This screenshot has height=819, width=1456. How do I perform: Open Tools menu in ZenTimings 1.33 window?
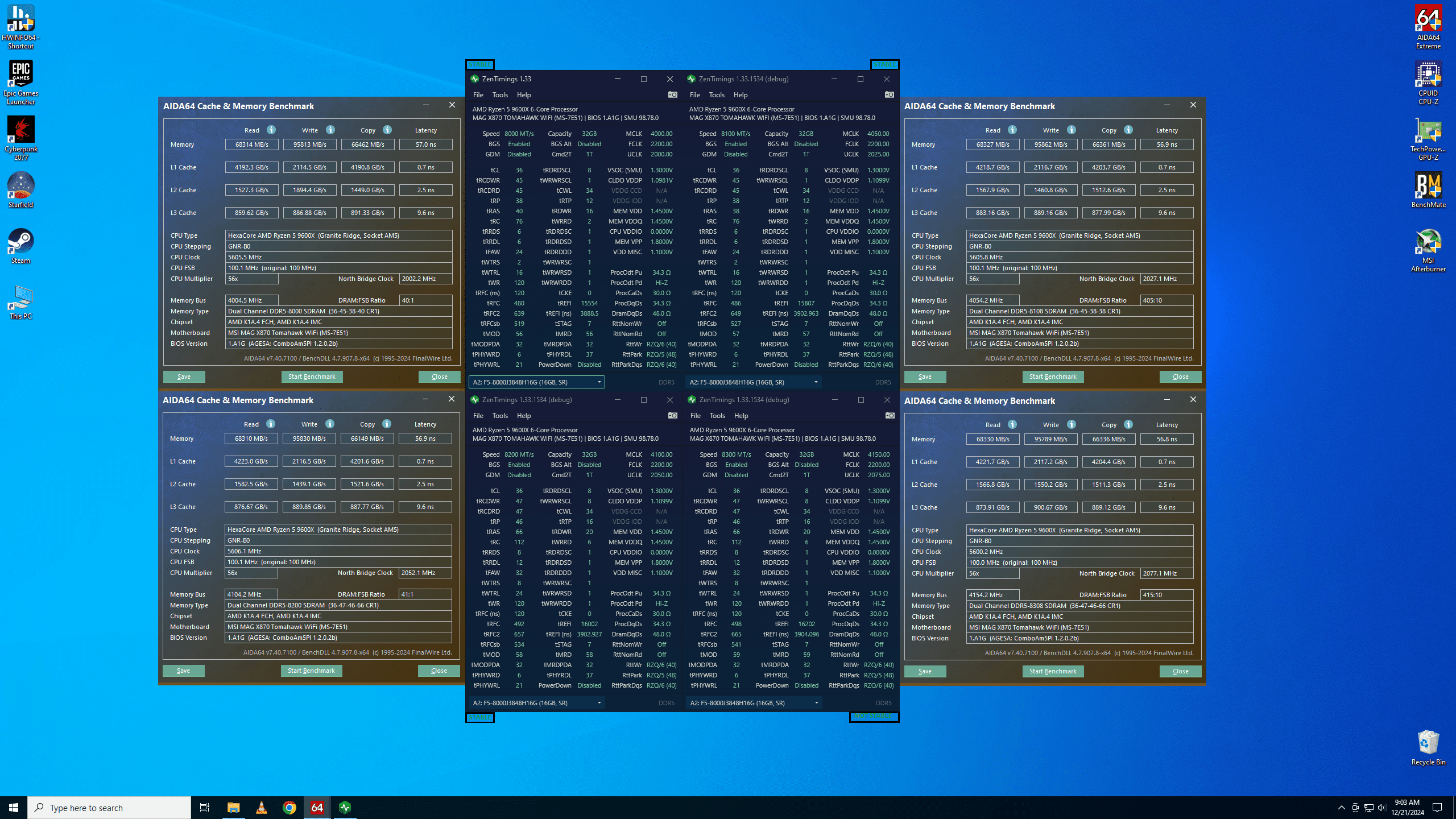click(x=500, y=95)
